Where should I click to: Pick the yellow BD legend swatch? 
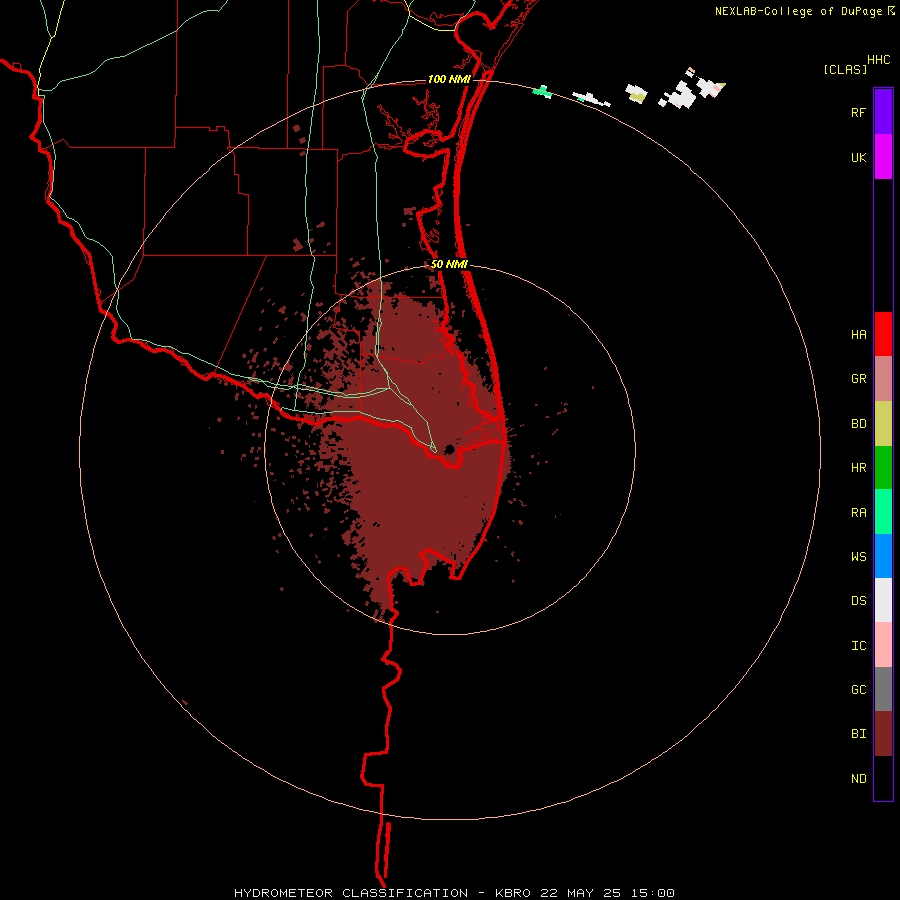[x=883, y=424]
